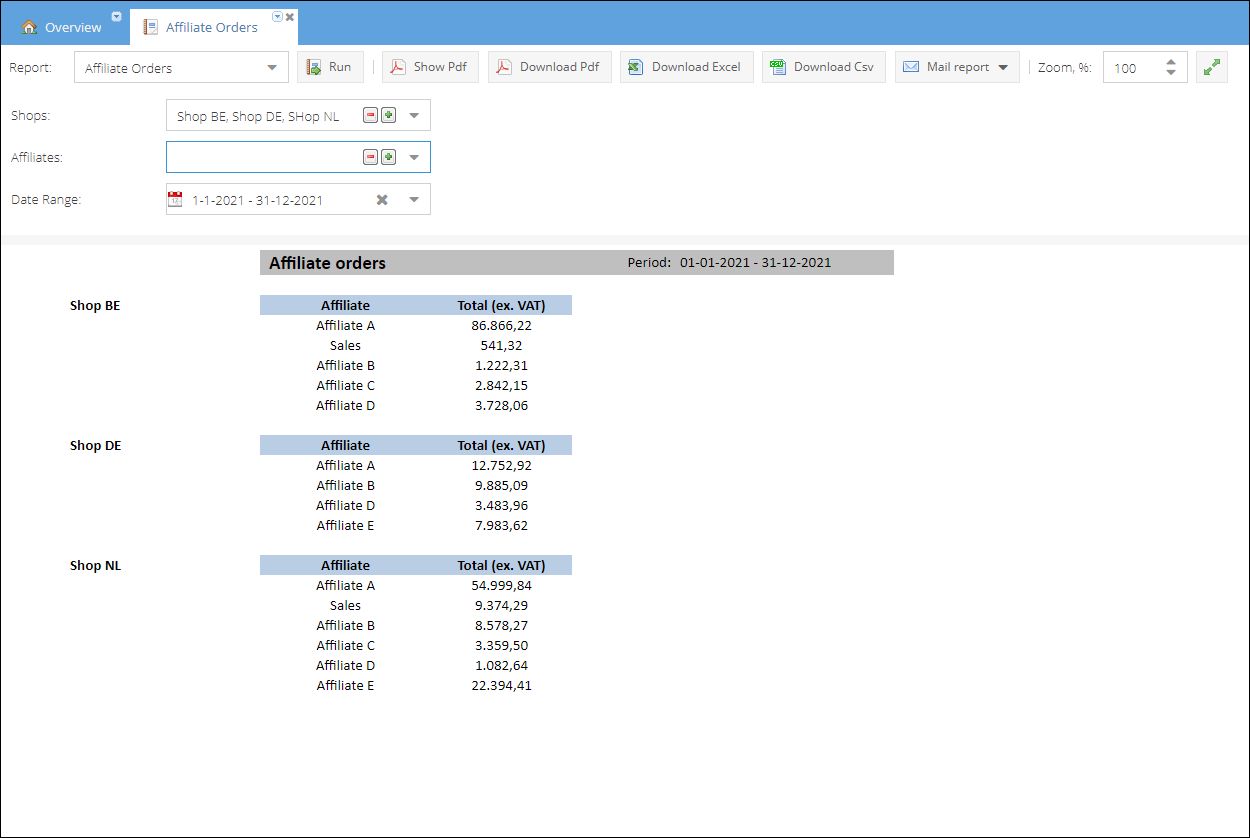Click the value 2.842,15
Viewport: 1250px width, 838px height.
(501, 385)
